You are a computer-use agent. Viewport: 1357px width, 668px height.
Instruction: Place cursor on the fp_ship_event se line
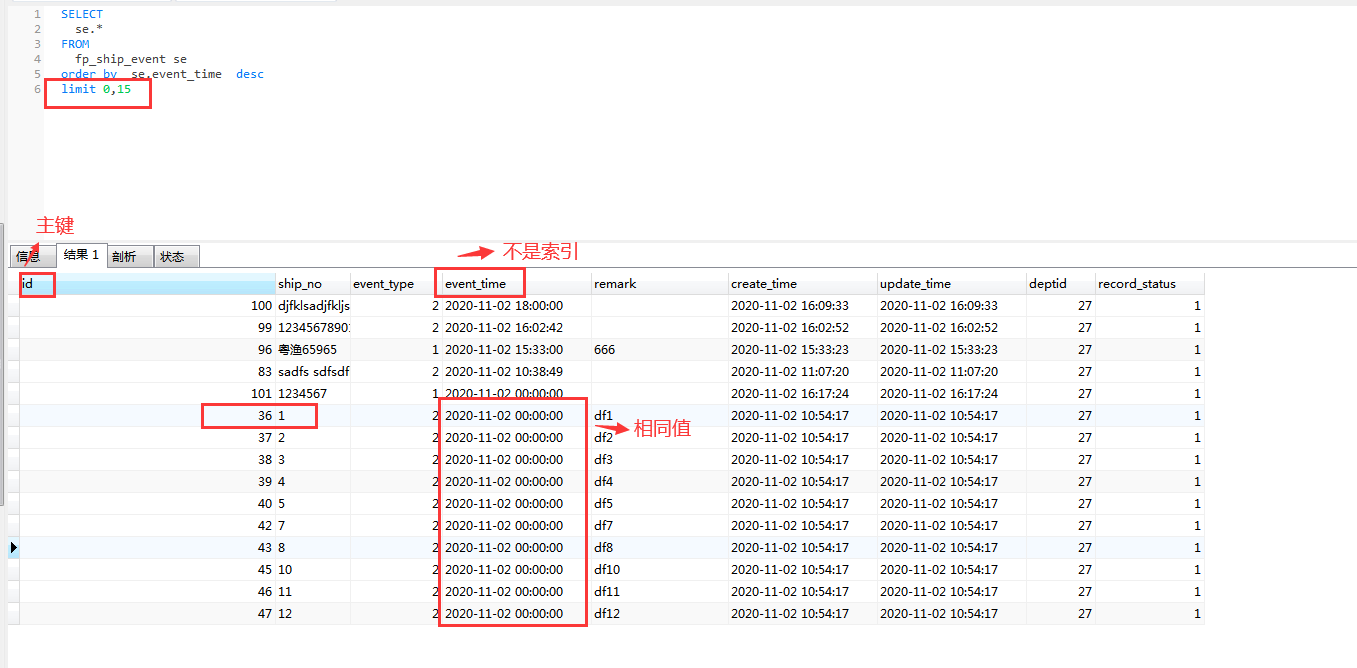coord(131,59)
